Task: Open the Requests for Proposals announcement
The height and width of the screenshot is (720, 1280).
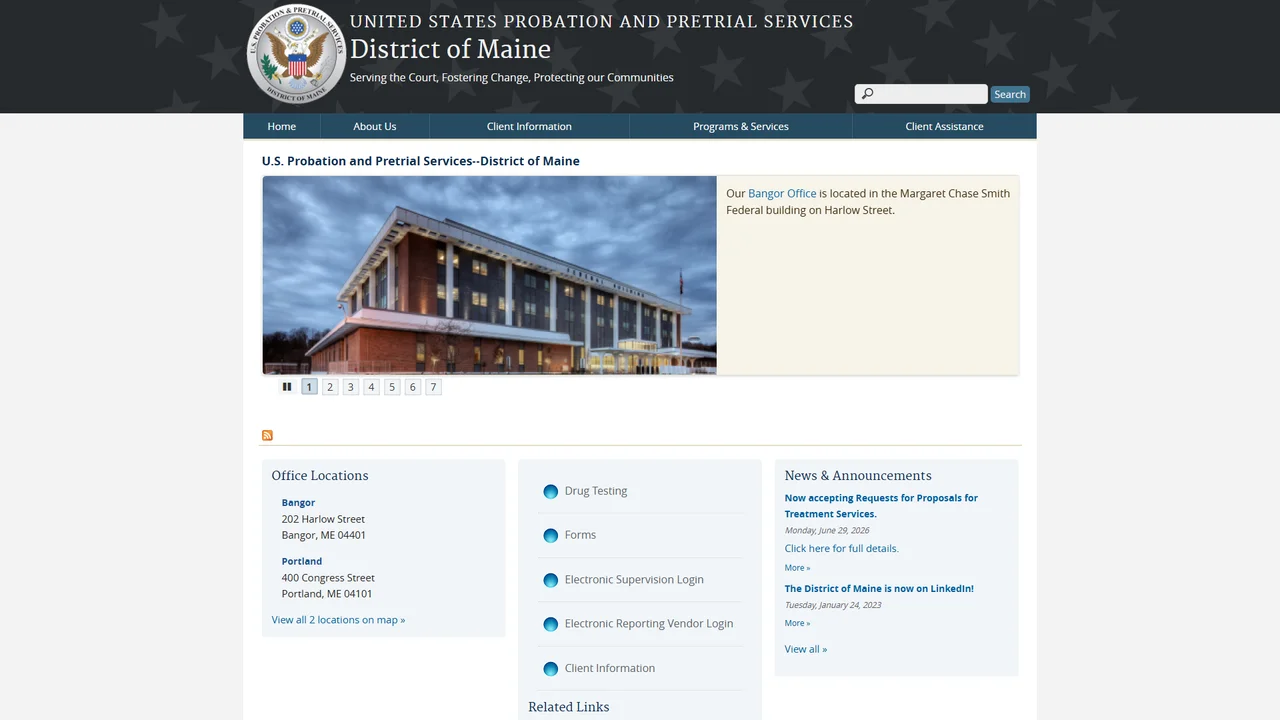Action: 881,506
